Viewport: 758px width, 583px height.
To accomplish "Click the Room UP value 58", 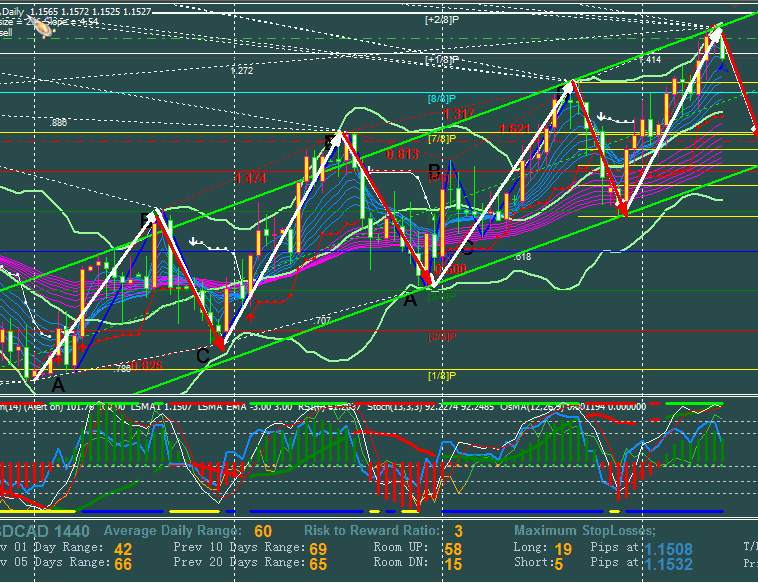I will point(453,549).
